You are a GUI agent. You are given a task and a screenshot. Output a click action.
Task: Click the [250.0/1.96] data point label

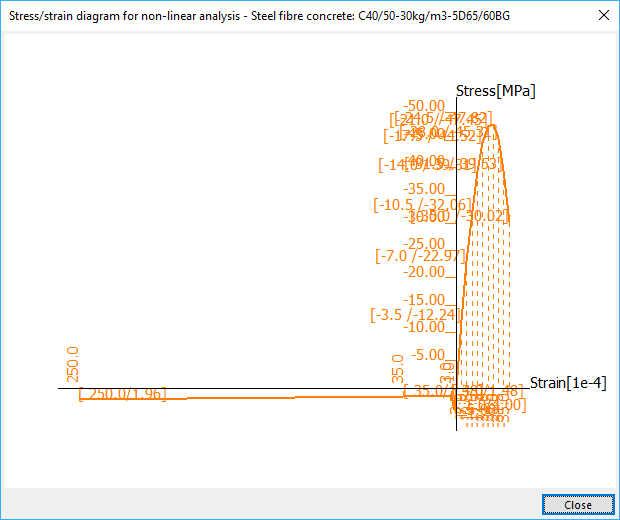click(122, 394)
